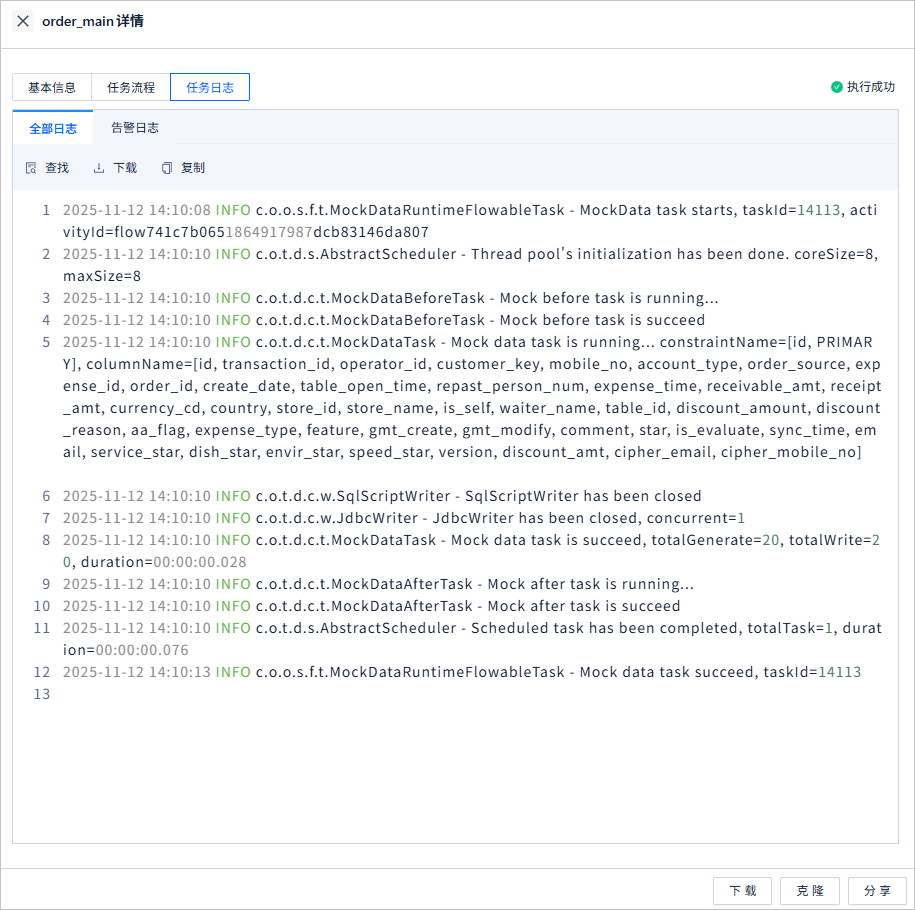915x910 pixels.
Task: Click the 克隆 button
Action: click(810, 890)
